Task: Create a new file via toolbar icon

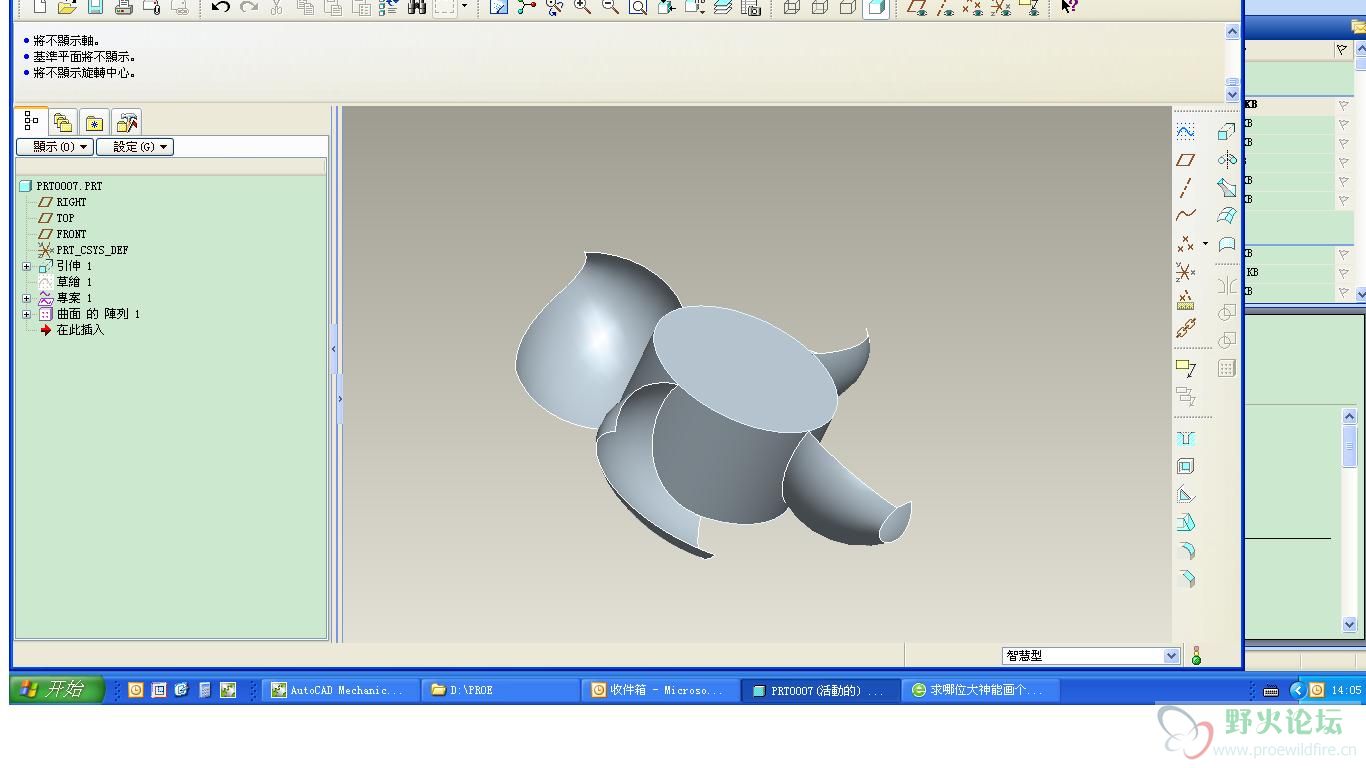Action: [x=39, y=7]
